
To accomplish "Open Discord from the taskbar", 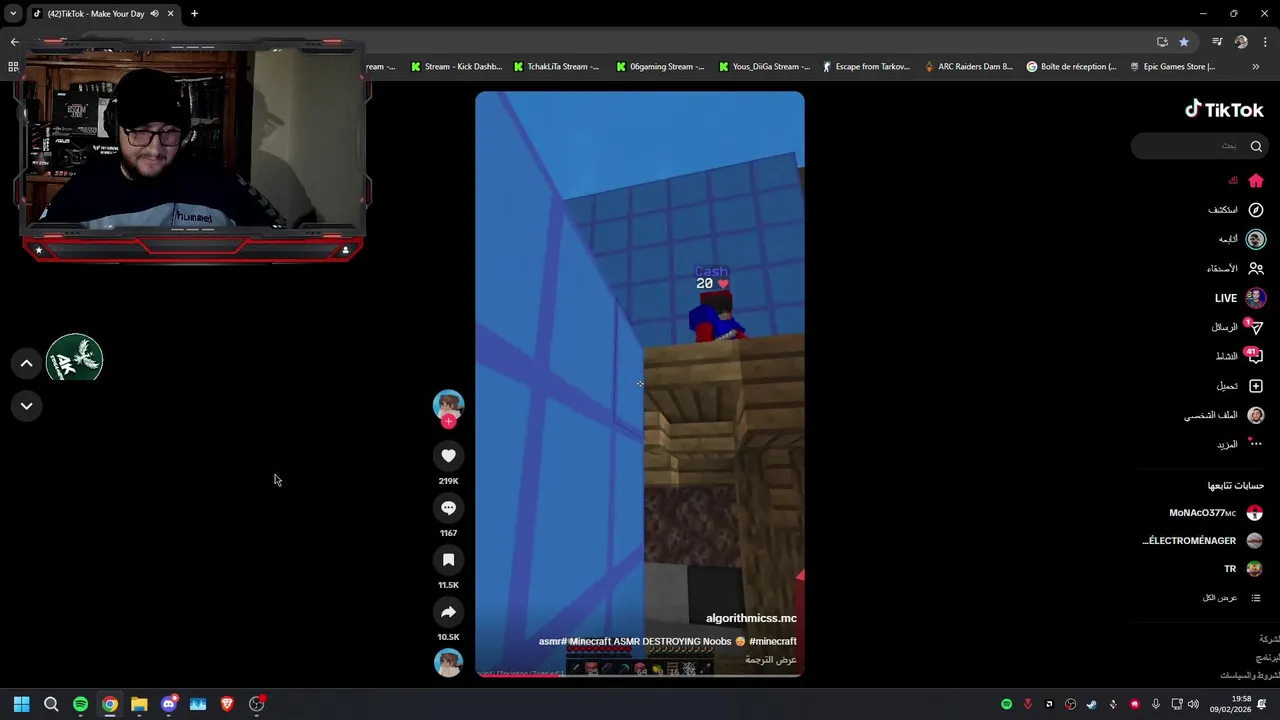I will pyautogui.click(x=169, y=704).
